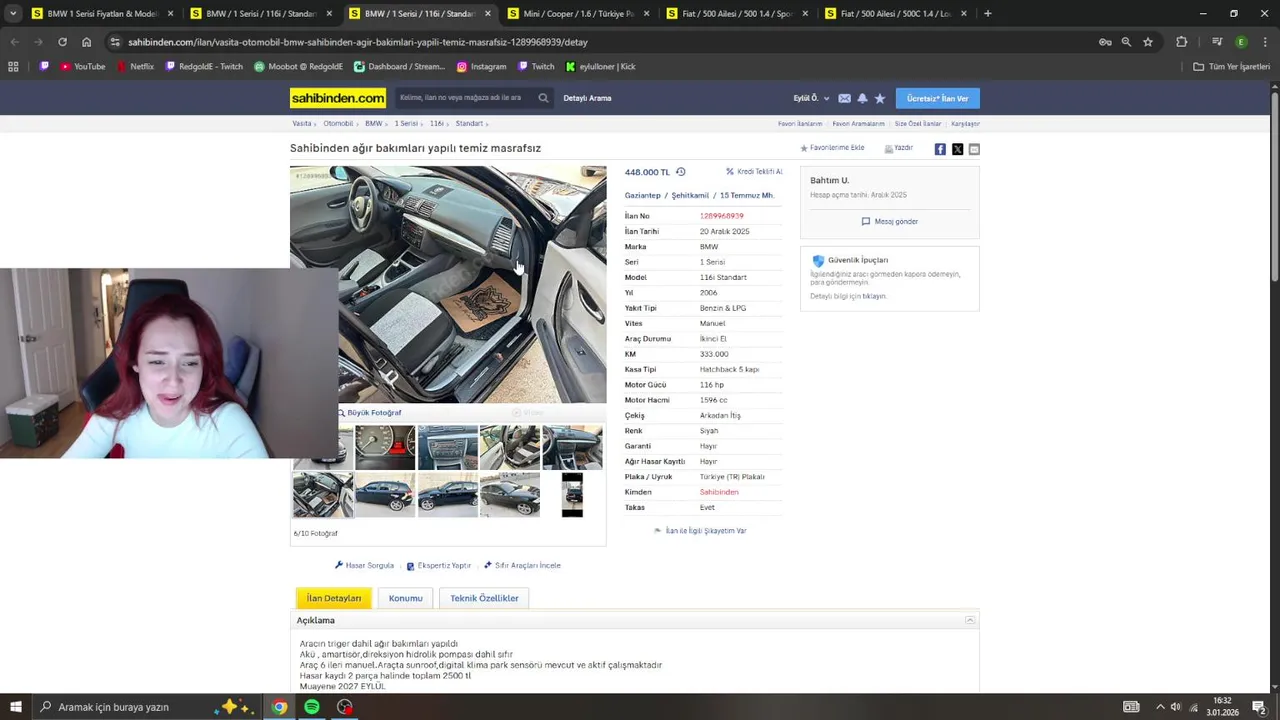Screen dimensions: 1280x720
Task: Click Ücretsiz İlan Ver button
Action: coord(937,98)
